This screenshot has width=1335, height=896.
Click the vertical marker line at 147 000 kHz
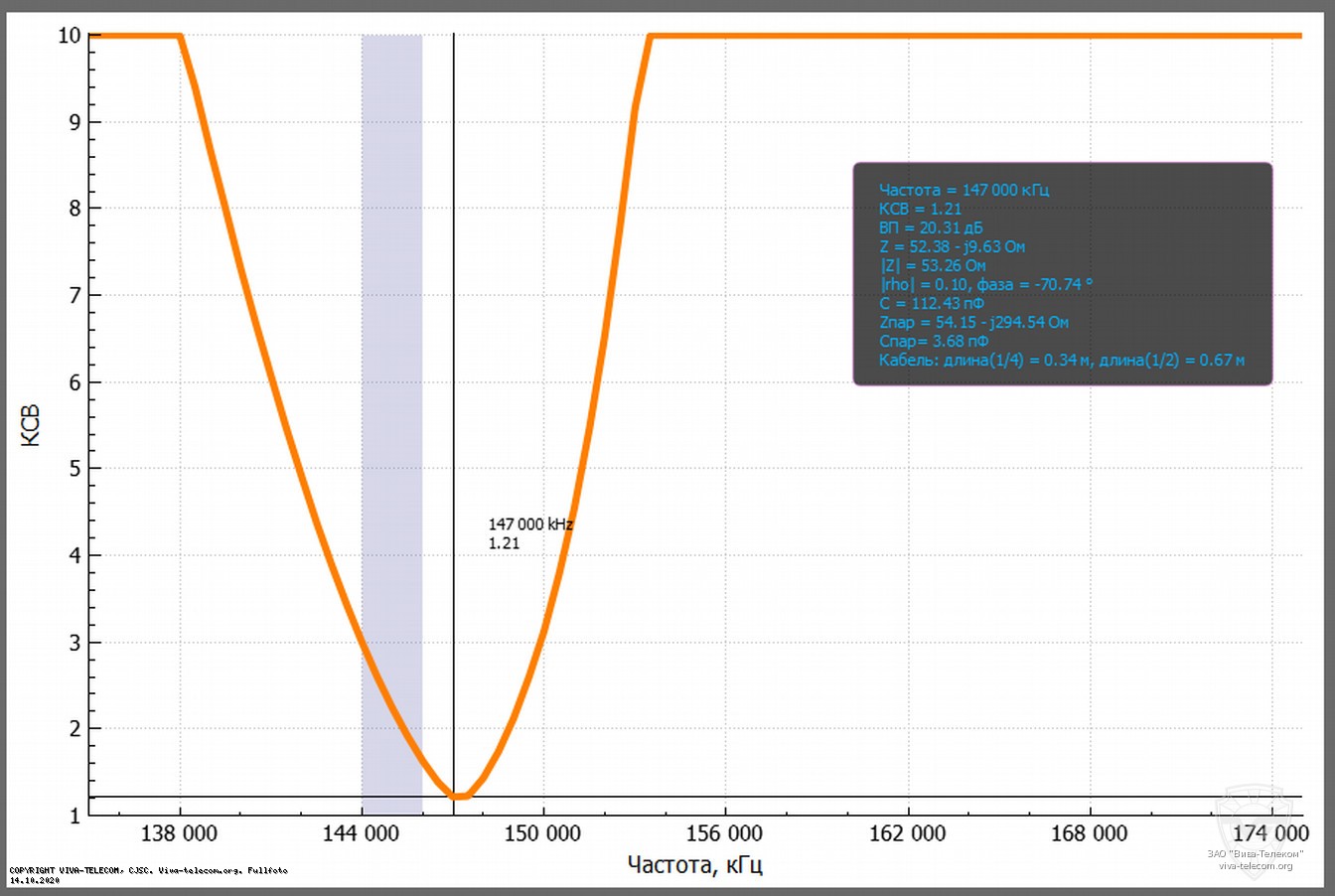453,397
